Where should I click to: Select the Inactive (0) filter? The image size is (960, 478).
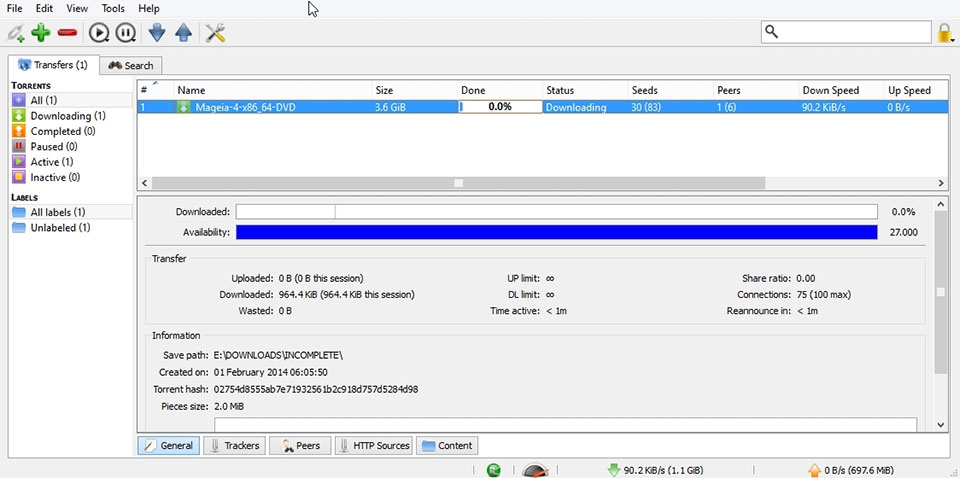click(x=71, y=177)
